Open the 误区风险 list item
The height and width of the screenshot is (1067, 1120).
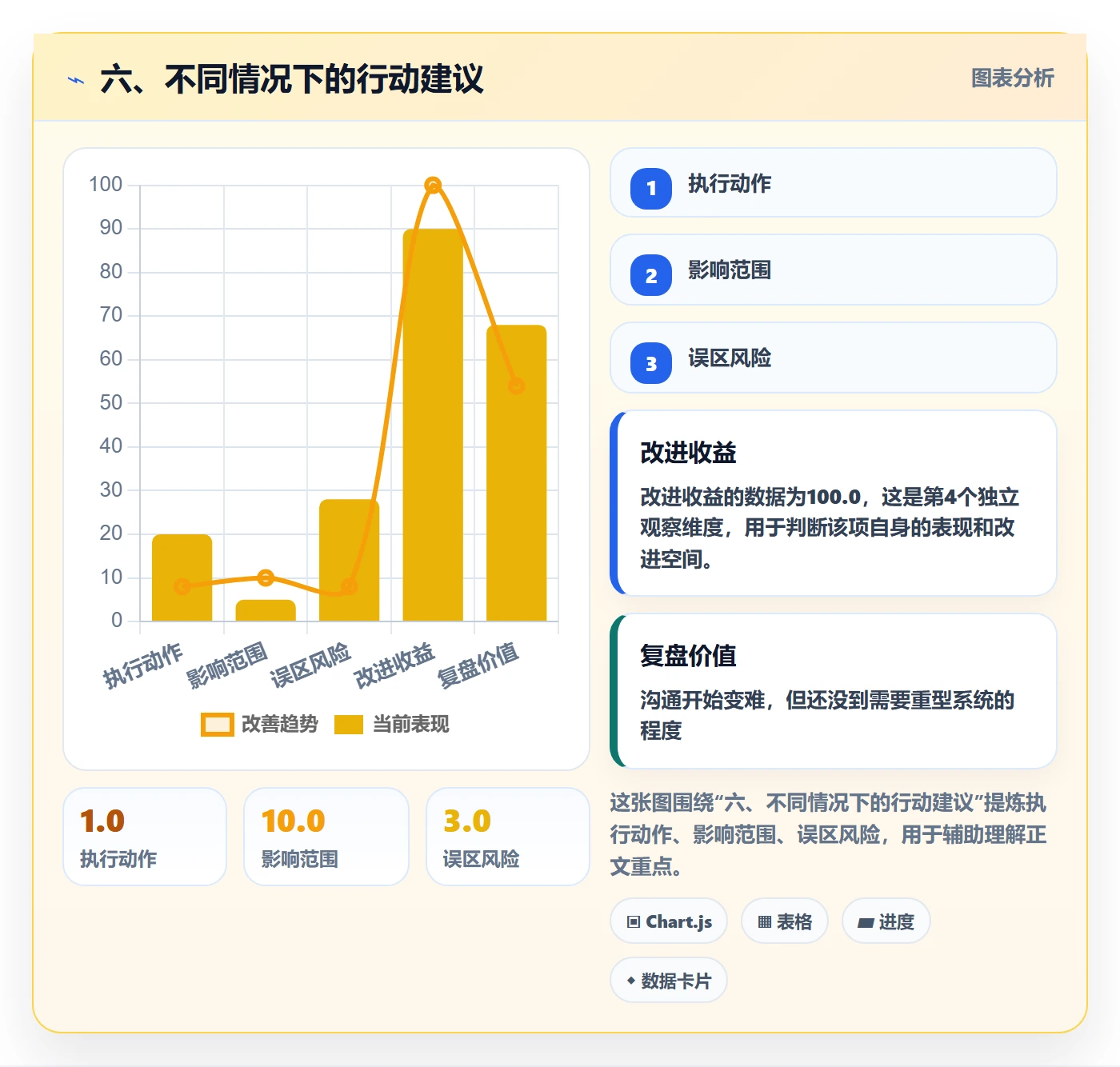(x=834, y=358)
